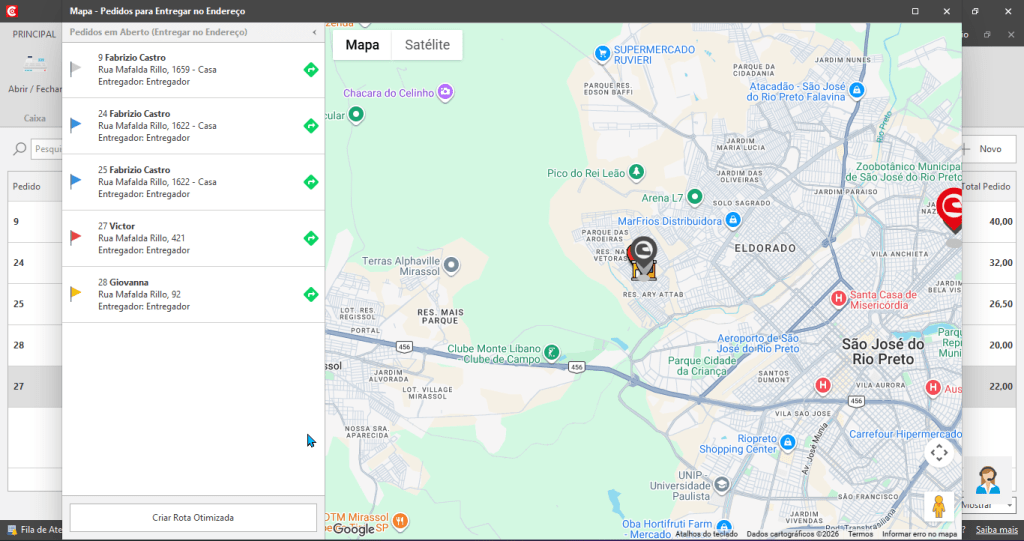This screenshot has height=541, width=1024.
Task: Switch map view to Satélite
Action: 427,44
